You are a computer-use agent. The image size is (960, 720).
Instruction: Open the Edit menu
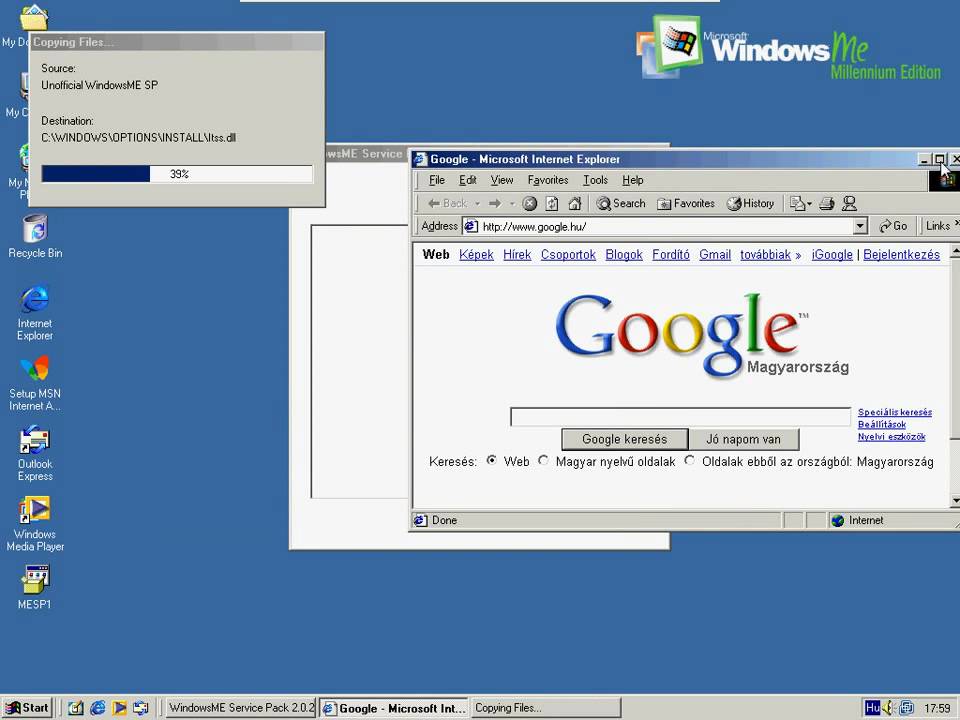[x=468, y=180]
